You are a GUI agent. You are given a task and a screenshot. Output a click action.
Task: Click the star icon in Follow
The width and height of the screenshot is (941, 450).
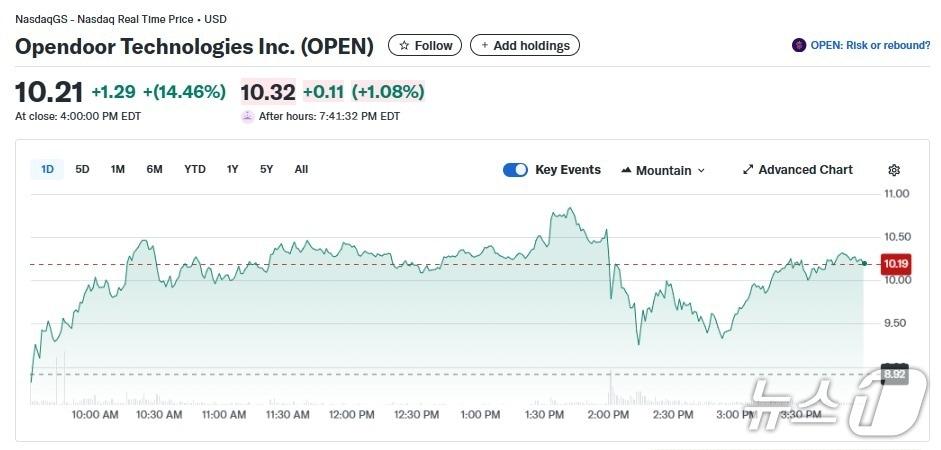tap(404, 46)
